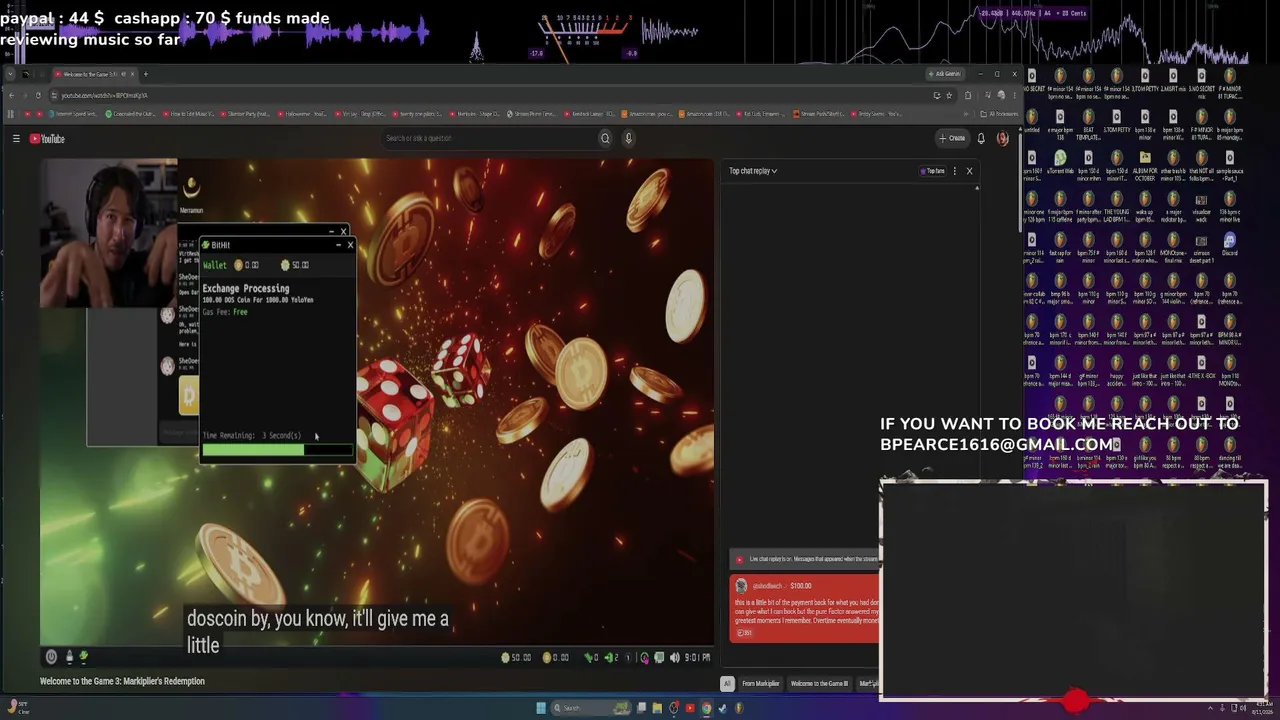
Task: Open the Internet Speed Test bookmark
Action: [x=72, y=114]
